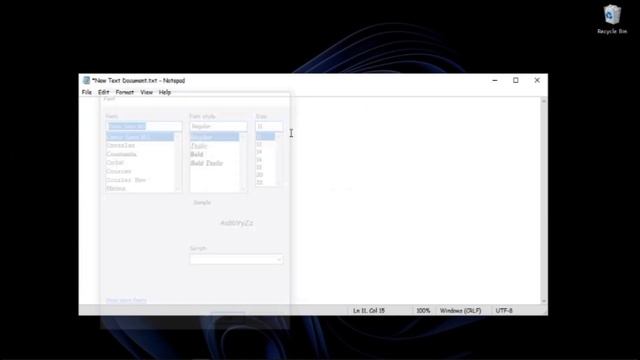This screenshot has height=360, width=640.
Task: Click the font list scrollbar
Action: tap(178, 162)
